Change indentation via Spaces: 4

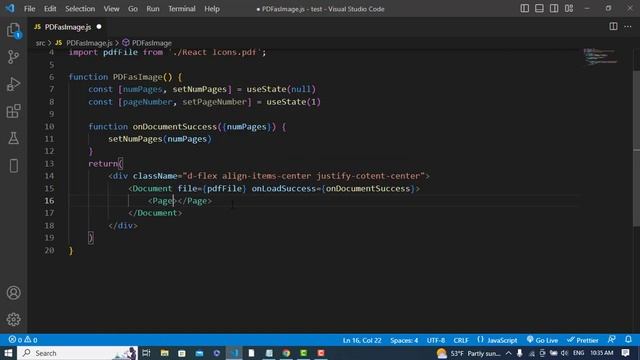click(x=404, y=340)
